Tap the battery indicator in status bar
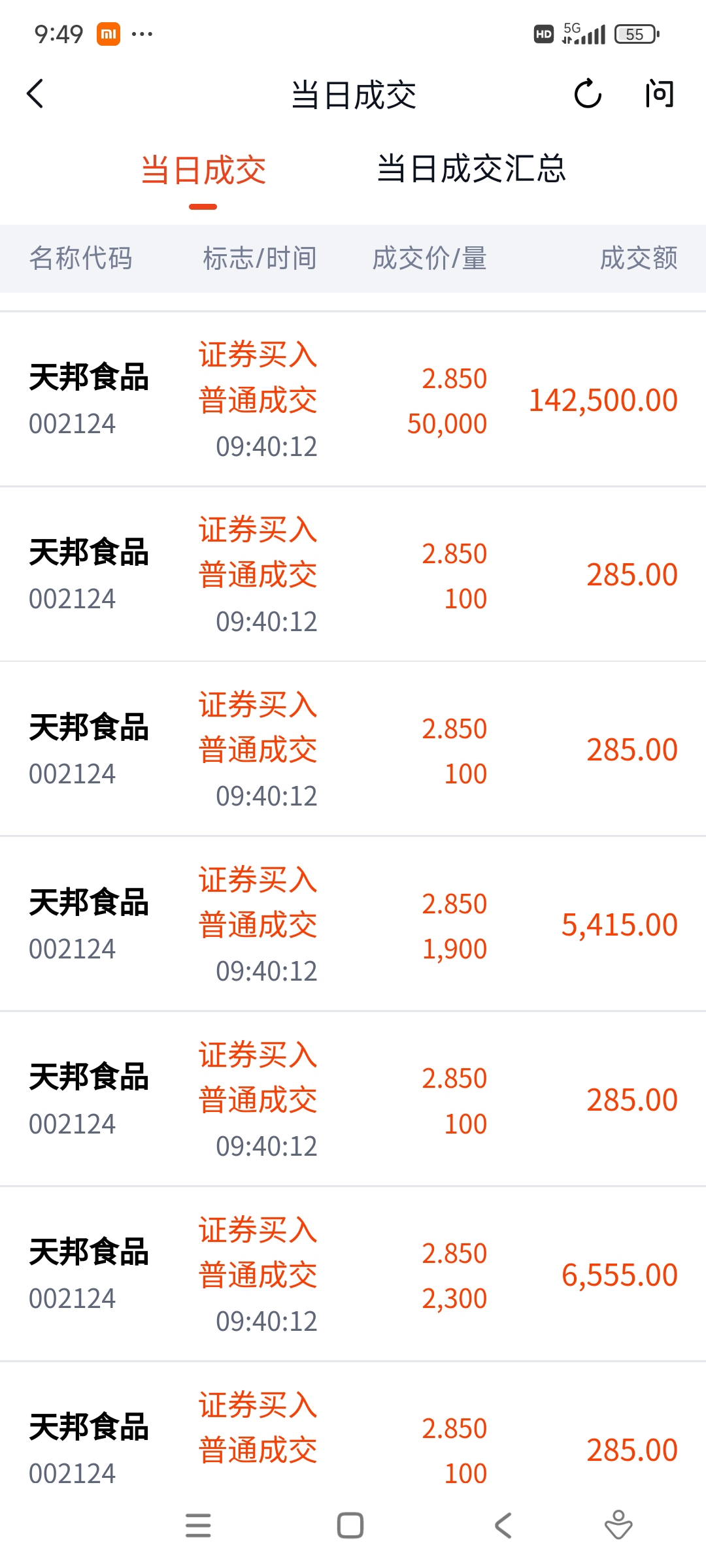This screenshot has height=1568, width=706. 637,34
